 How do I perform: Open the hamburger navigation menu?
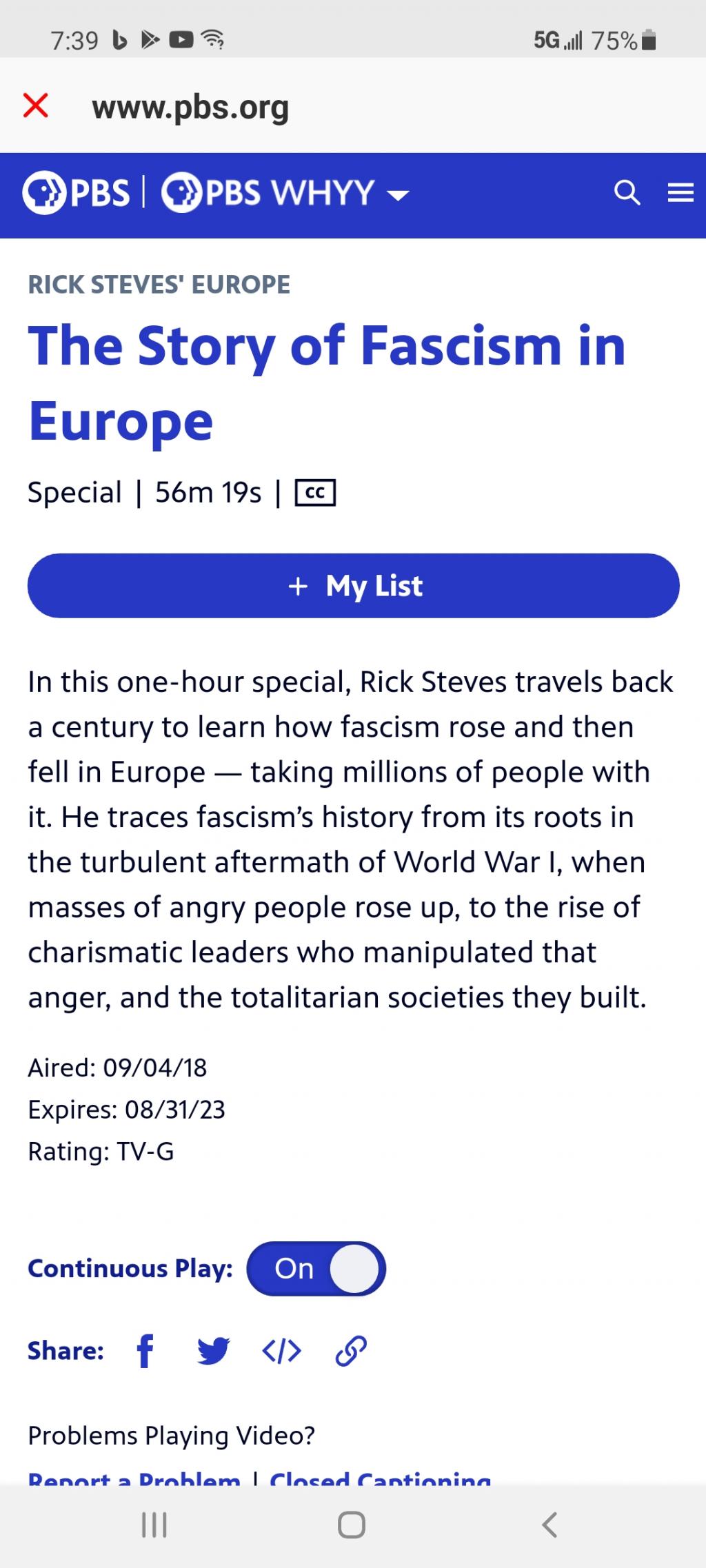[x=680, y=194]
